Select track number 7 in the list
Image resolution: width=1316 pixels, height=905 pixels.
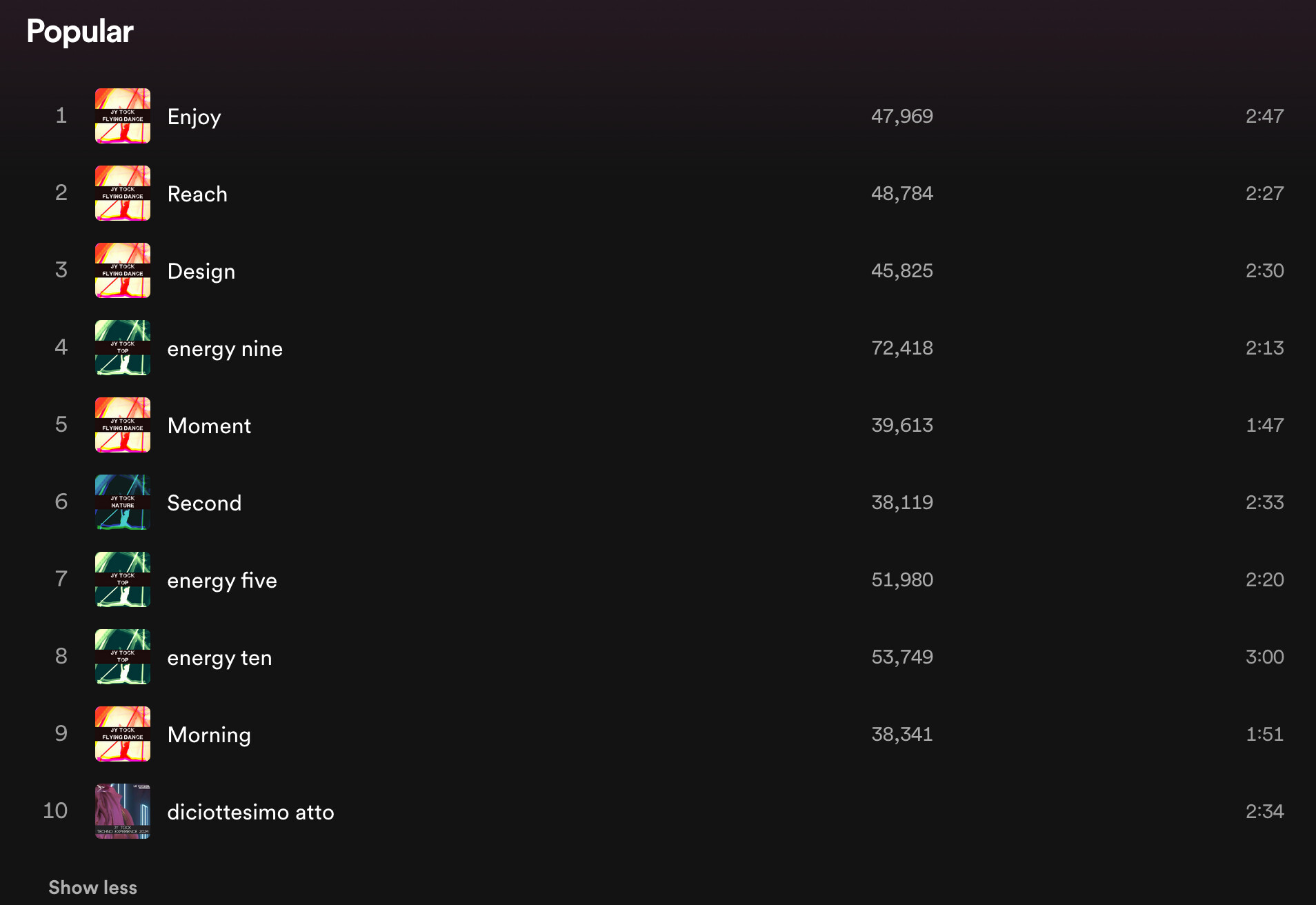pos(61,579)
